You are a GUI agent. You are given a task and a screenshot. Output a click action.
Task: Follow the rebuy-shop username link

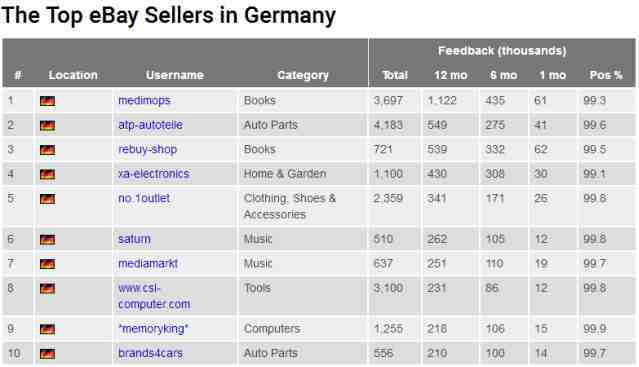pyautogui.click(x=148, y=149)
